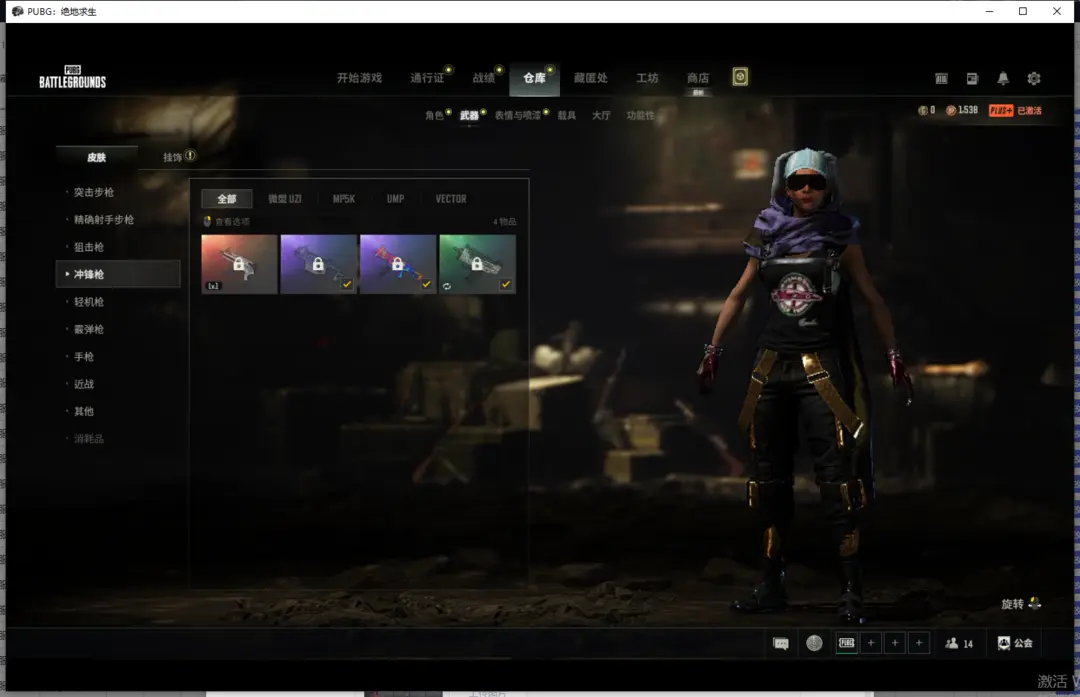This screenshot has height=697, width=1080.
Task: Expand the 突击步枪 category
Action: pyautogui.click(x=94, y=192)
